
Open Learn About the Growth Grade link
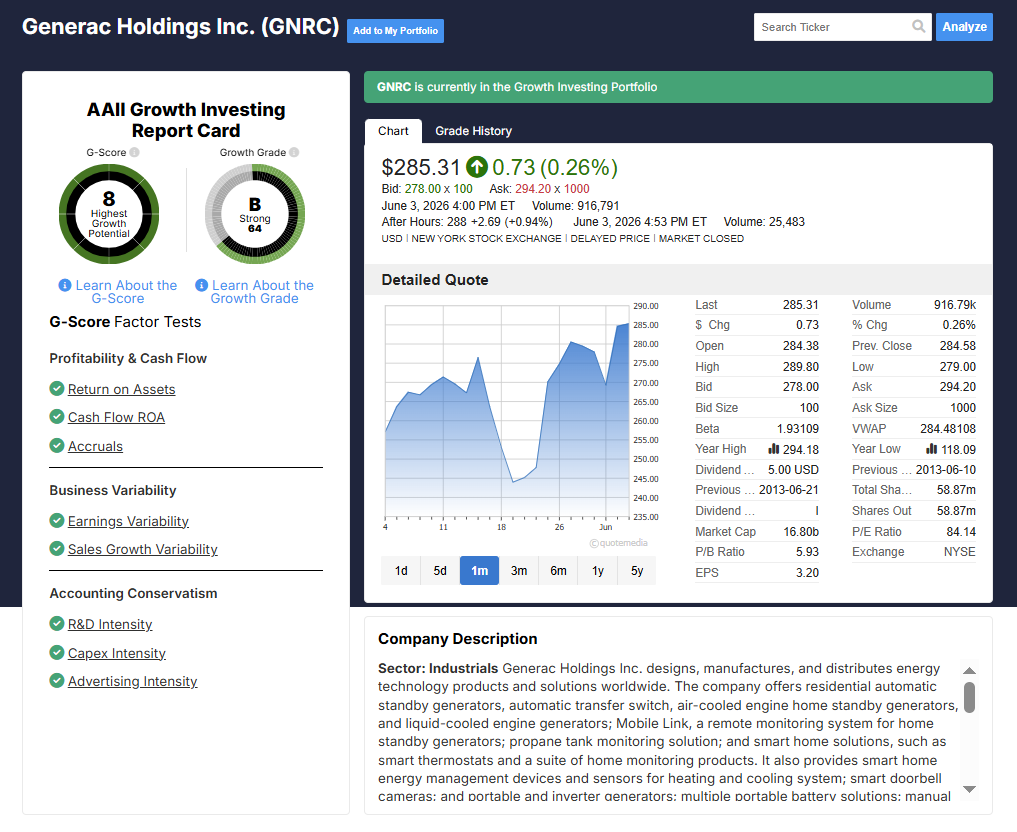click(x=262, y=292)
